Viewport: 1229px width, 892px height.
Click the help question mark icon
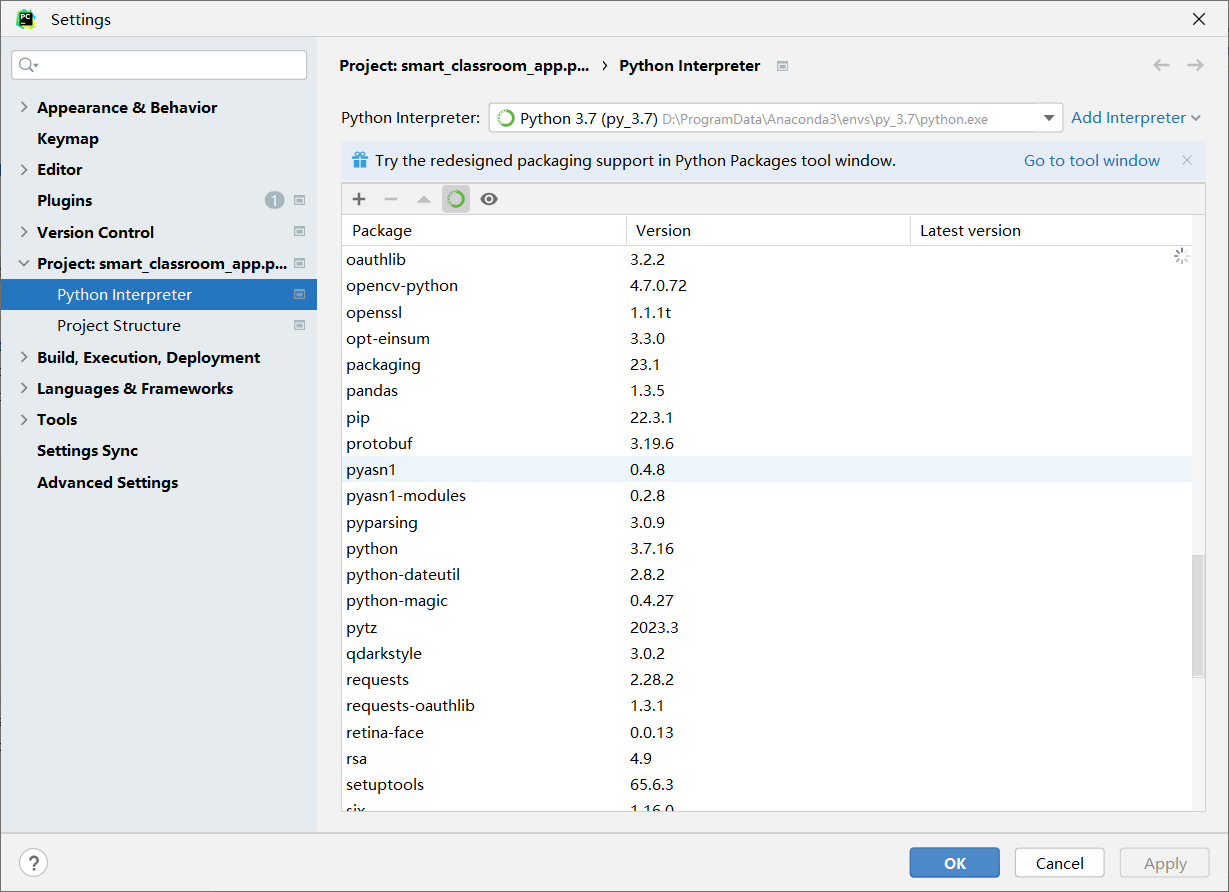click(x=33, y=863)
